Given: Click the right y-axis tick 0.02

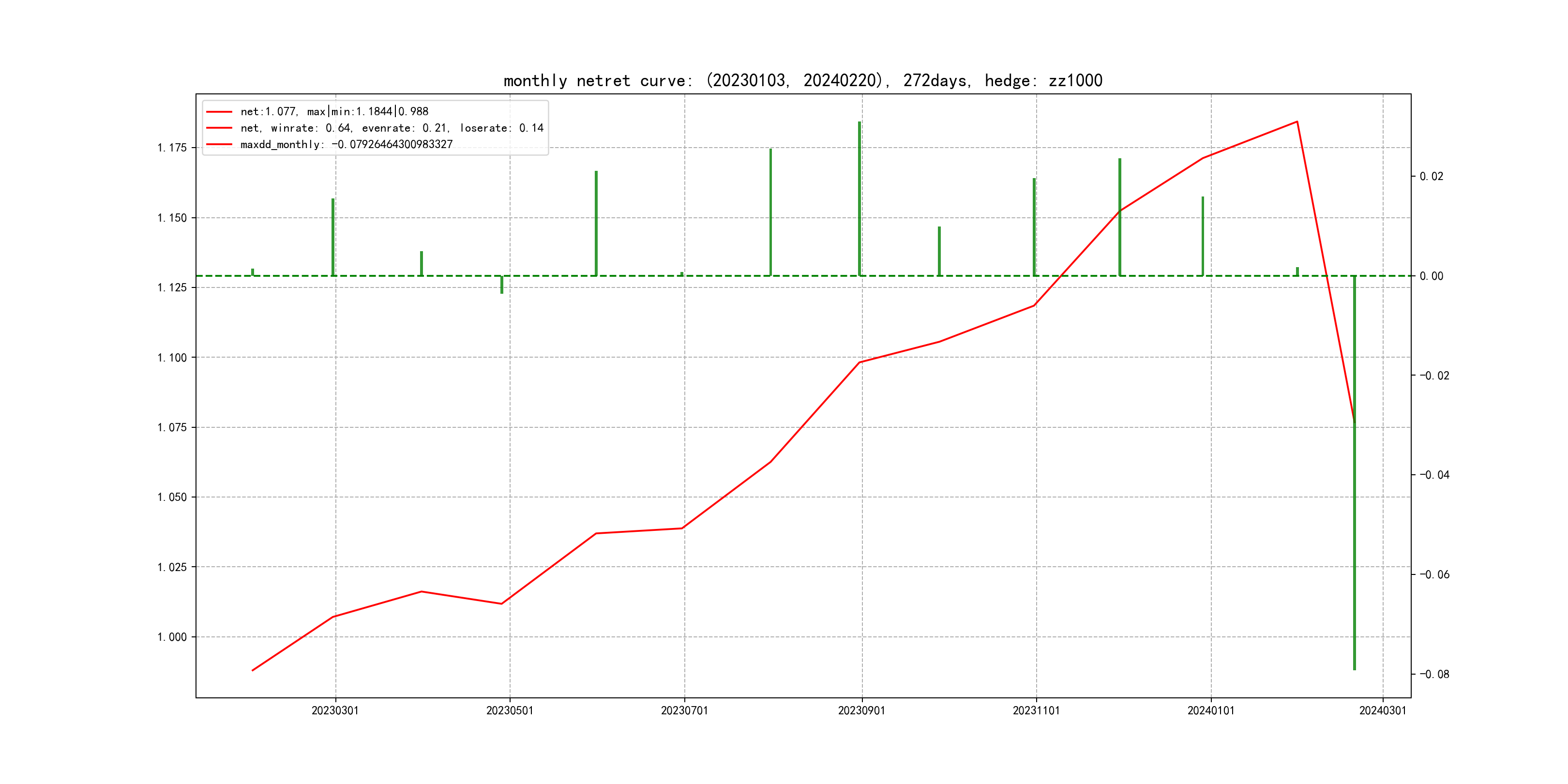Looking at the screenshot, I should (x=1431, y=177).
